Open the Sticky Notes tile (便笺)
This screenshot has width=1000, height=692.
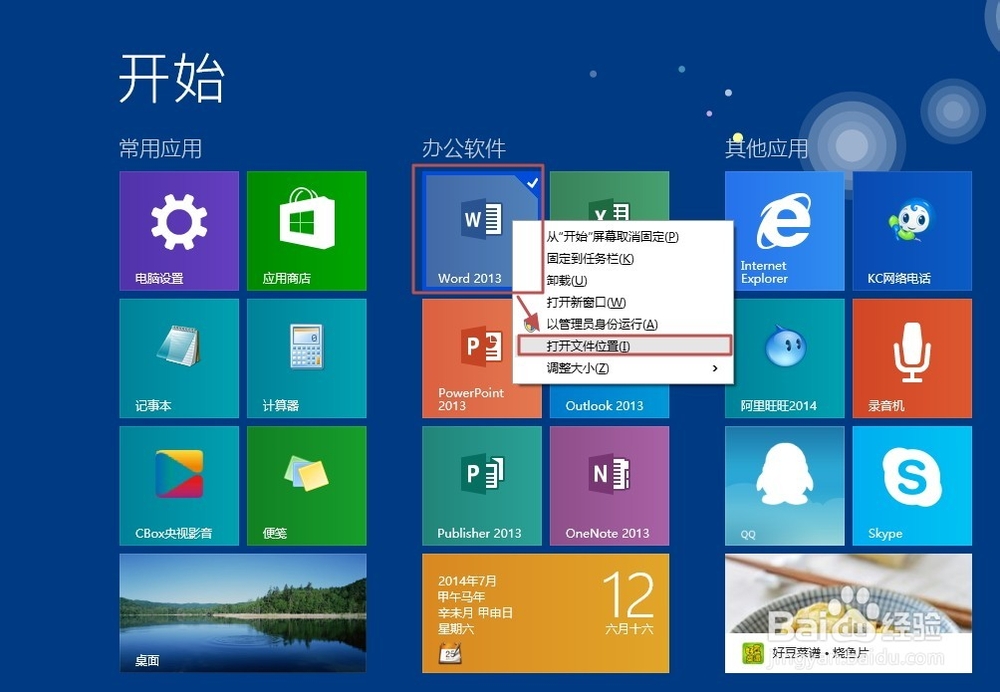[x=307, y=486]
